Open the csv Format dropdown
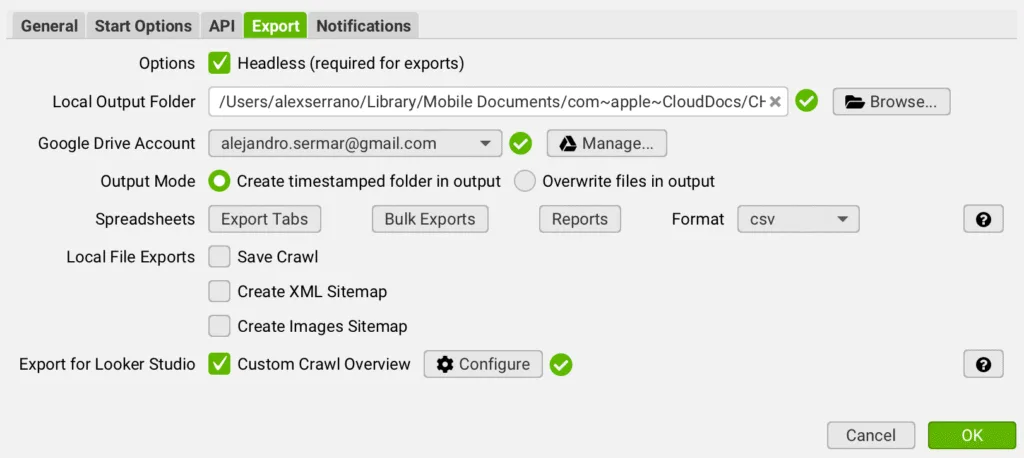This screenshot has width=1024, height=458. pos(797,219)
